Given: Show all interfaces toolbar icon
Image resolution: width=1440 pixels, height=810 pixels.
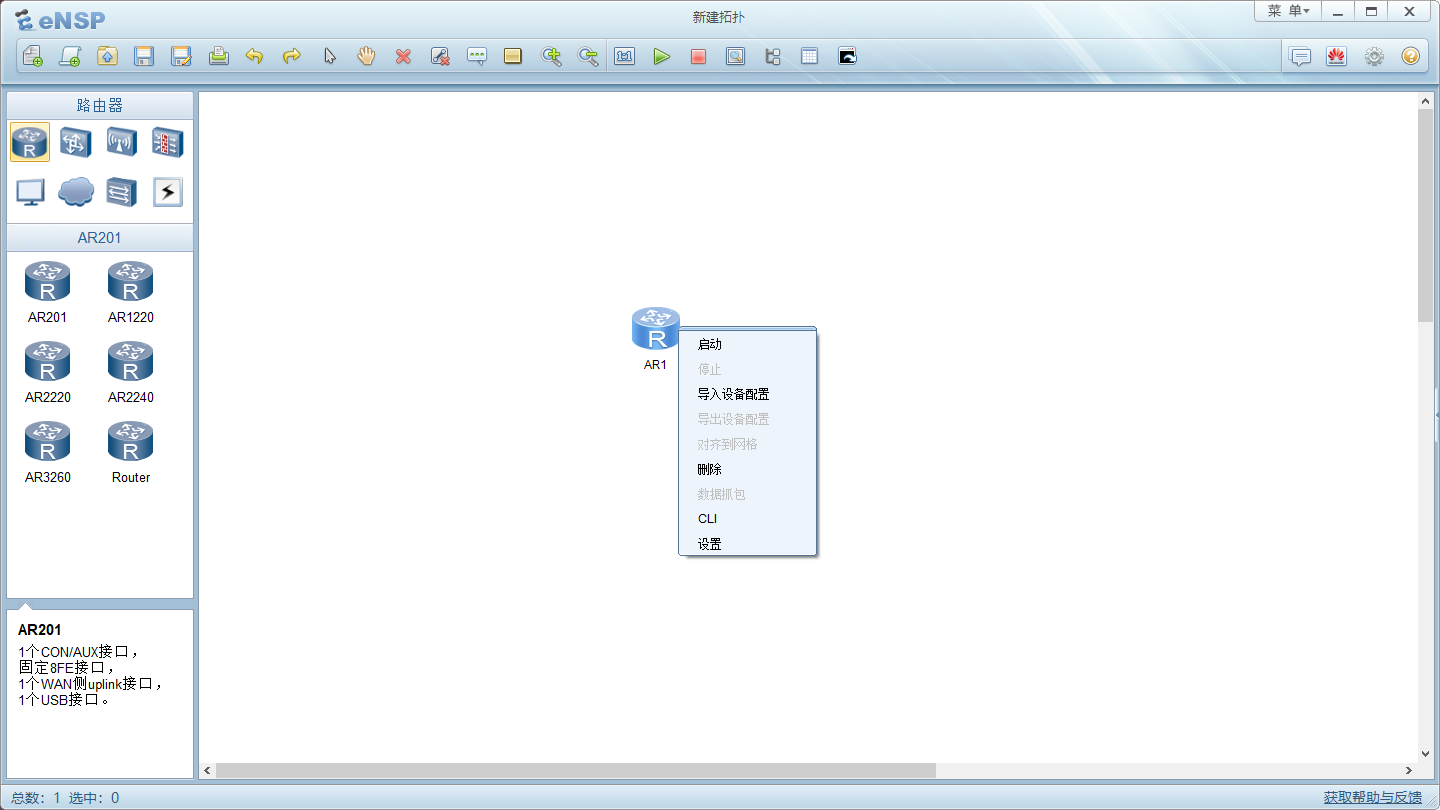Looking at the screenshot, I should [772, 56].
